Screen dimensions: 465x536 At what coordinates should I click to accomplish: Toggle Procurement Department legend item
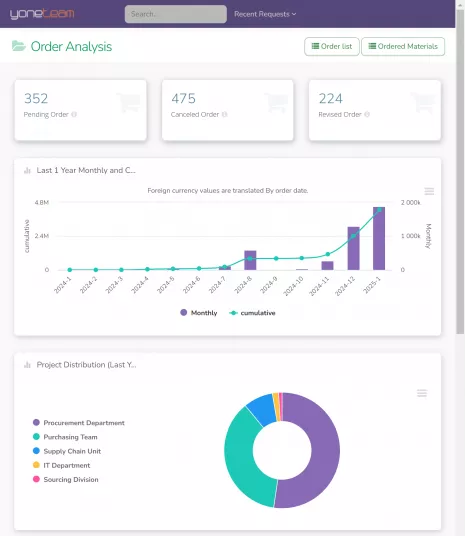click(79, 423)
